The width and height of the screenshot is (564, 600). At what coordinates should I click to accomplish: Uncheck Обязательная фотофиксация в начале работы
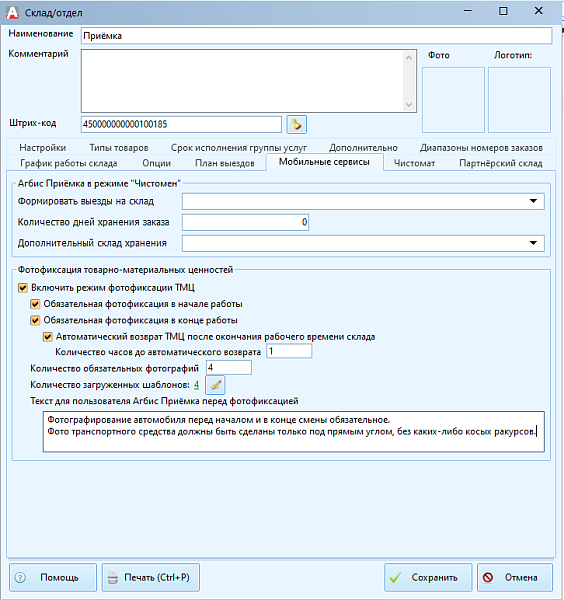tap(35, 304)
